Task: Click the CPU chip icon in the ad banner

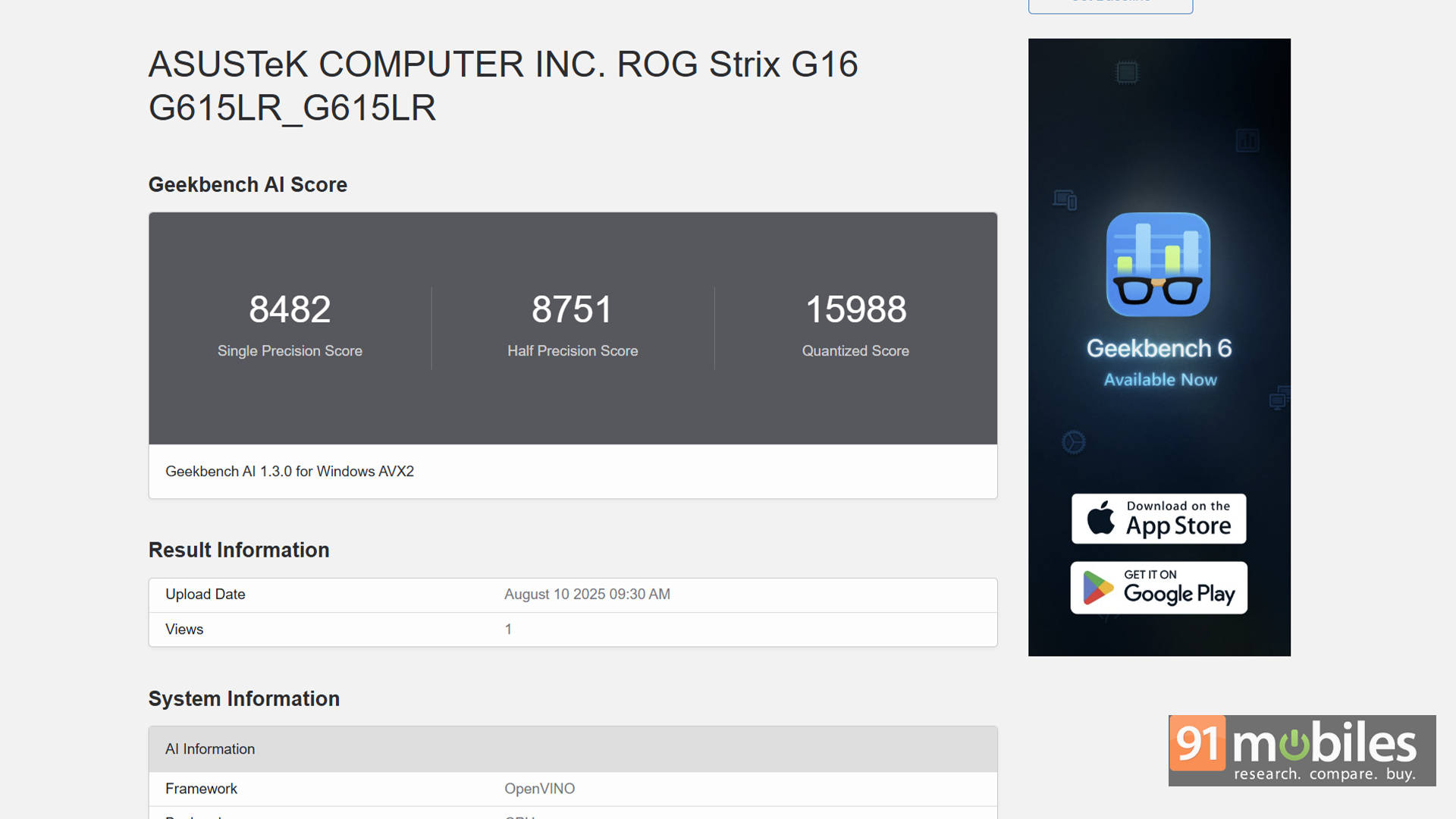Action: 1128,73
